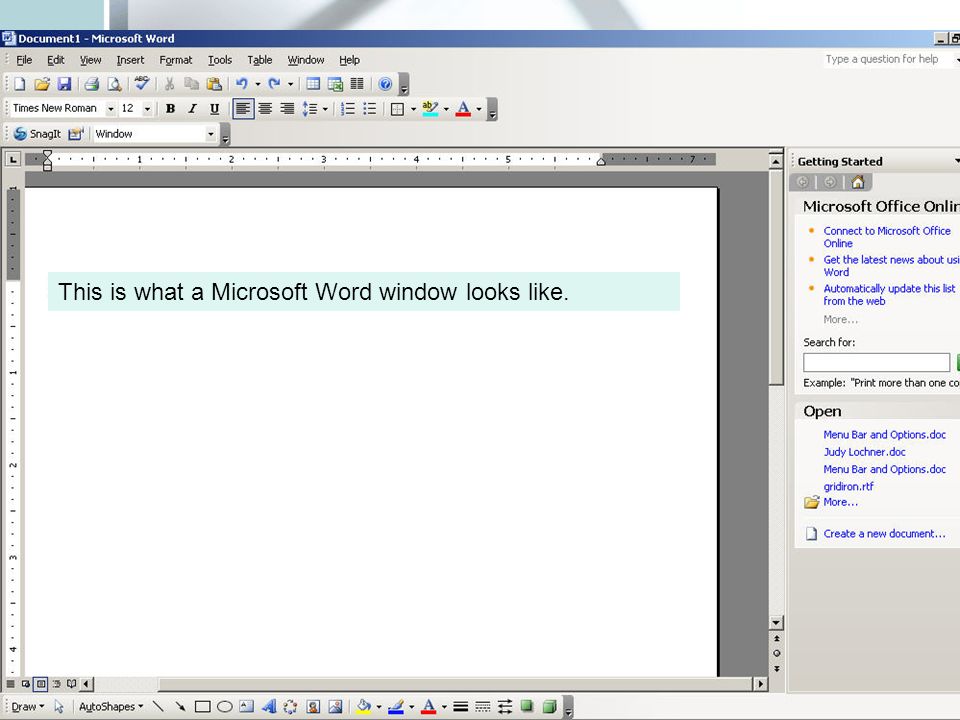Switch to Print Layout view button

click(x=40, y=683)
